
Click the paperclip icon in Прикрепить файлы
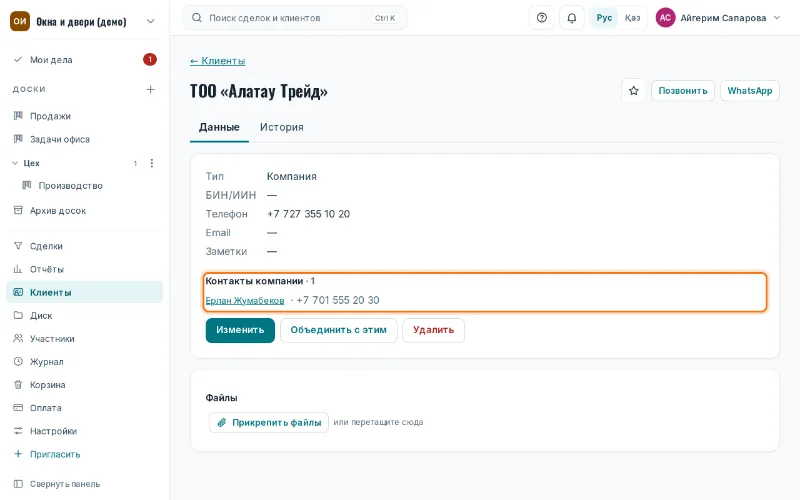pyautogui.click(x=221, y=422)
